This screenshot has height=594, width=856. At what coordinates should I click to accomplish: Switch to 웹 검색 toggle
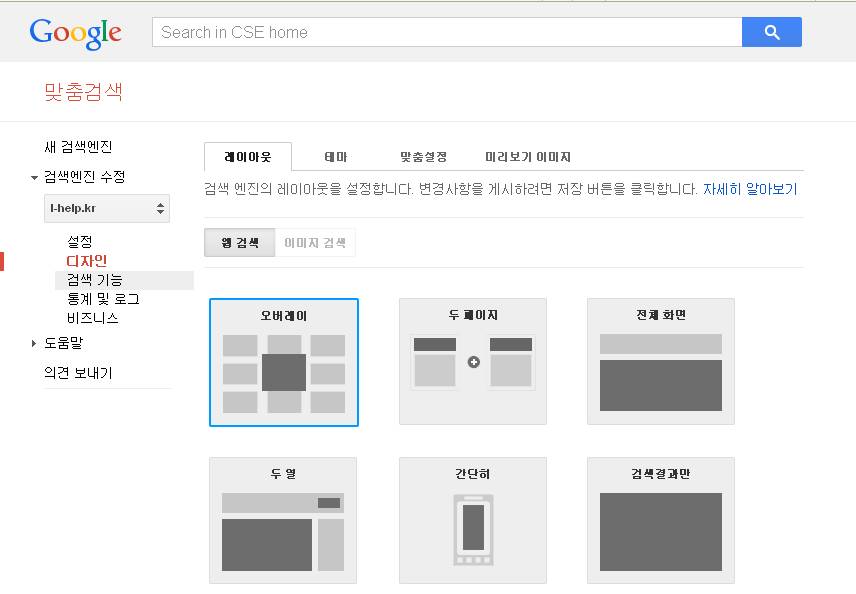239,243
